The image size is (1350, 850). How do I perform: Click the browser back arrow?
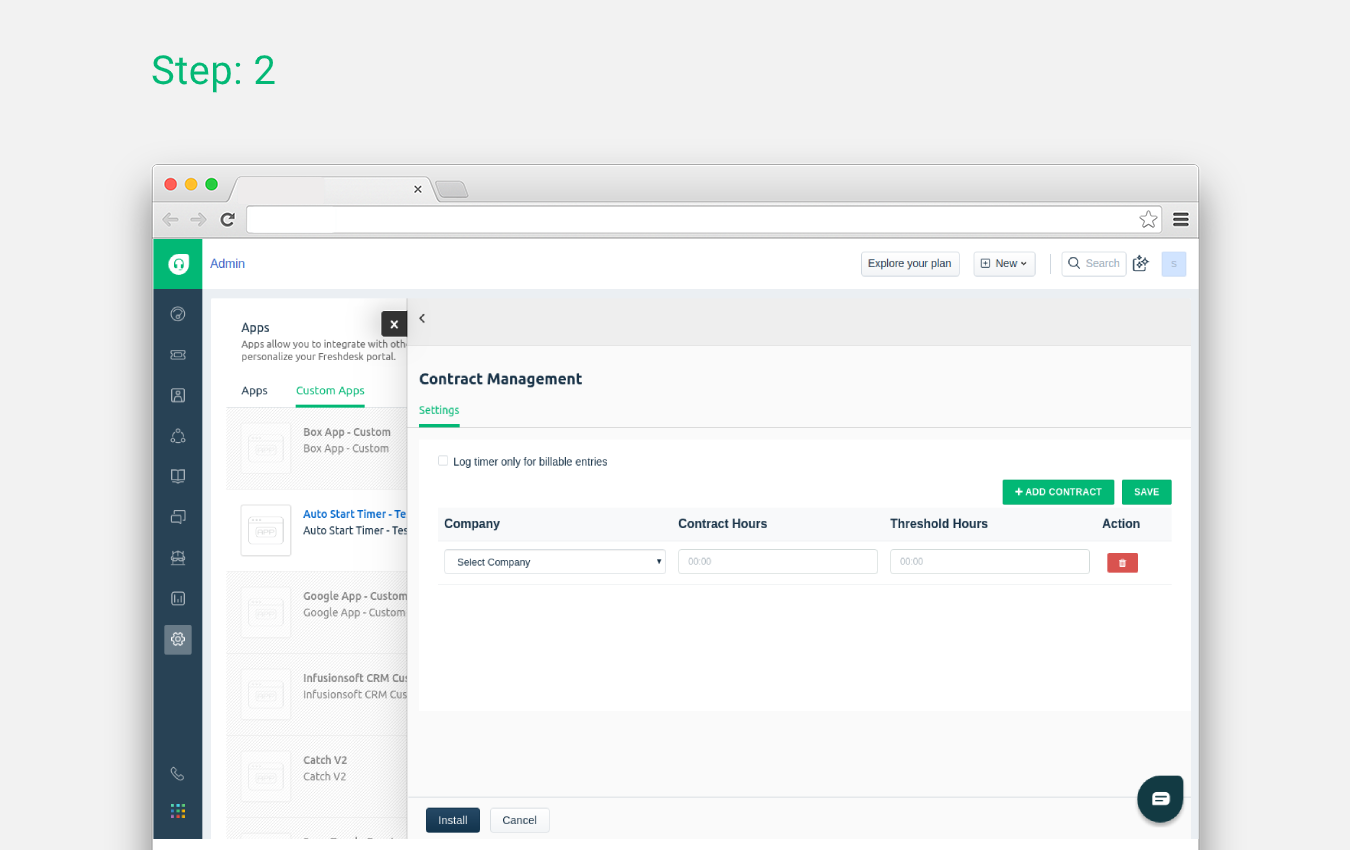(x=170, y=219)
